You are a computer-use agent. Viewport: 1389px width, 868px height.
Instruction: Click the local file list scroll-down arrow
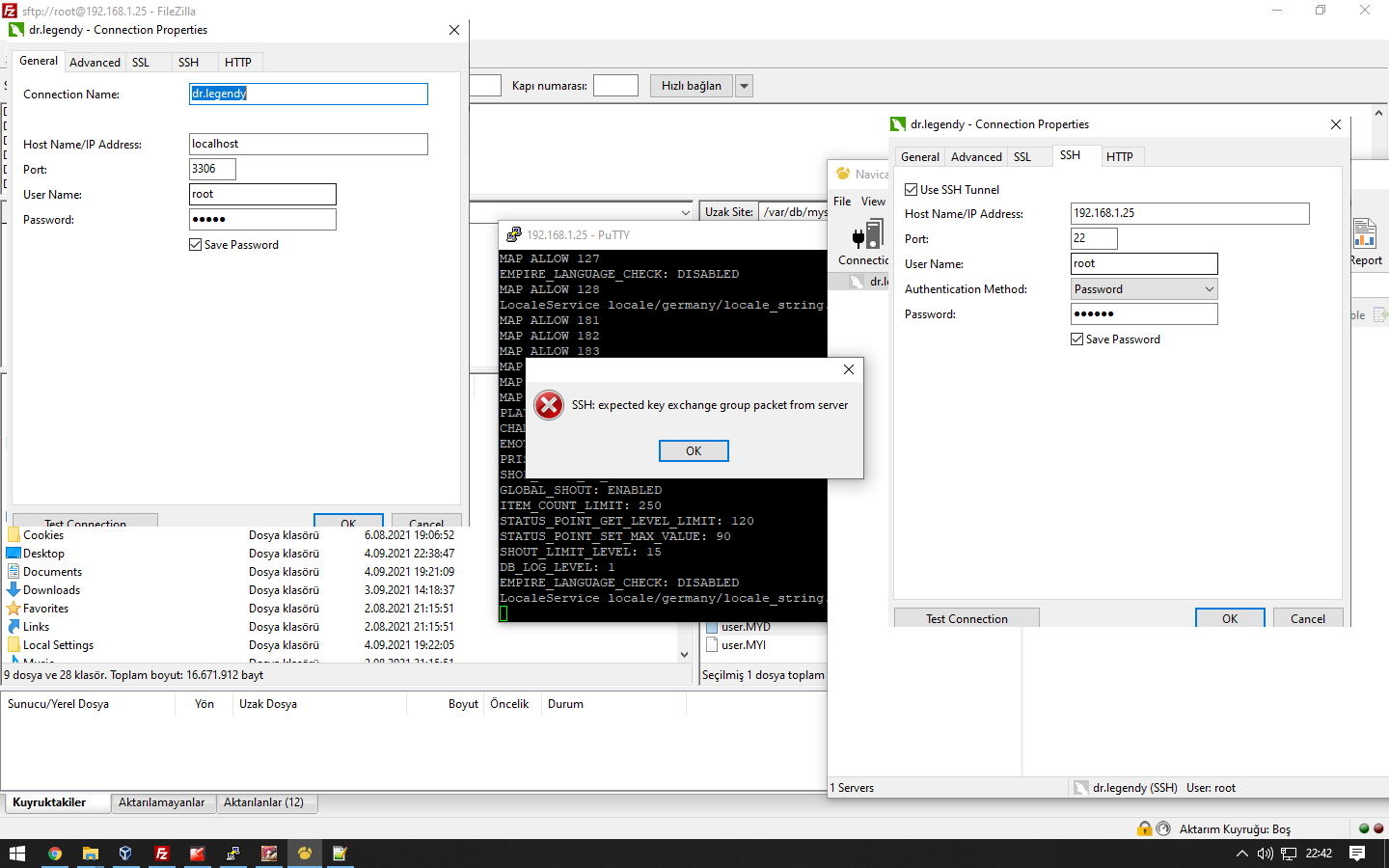pyautogui.click(x=684, y=654)
